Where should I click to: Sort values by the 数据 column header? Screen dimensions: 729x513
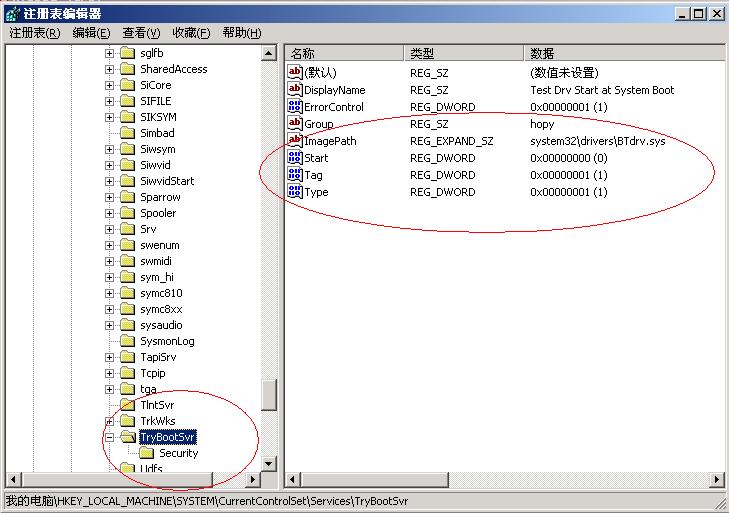coord(624,53)
